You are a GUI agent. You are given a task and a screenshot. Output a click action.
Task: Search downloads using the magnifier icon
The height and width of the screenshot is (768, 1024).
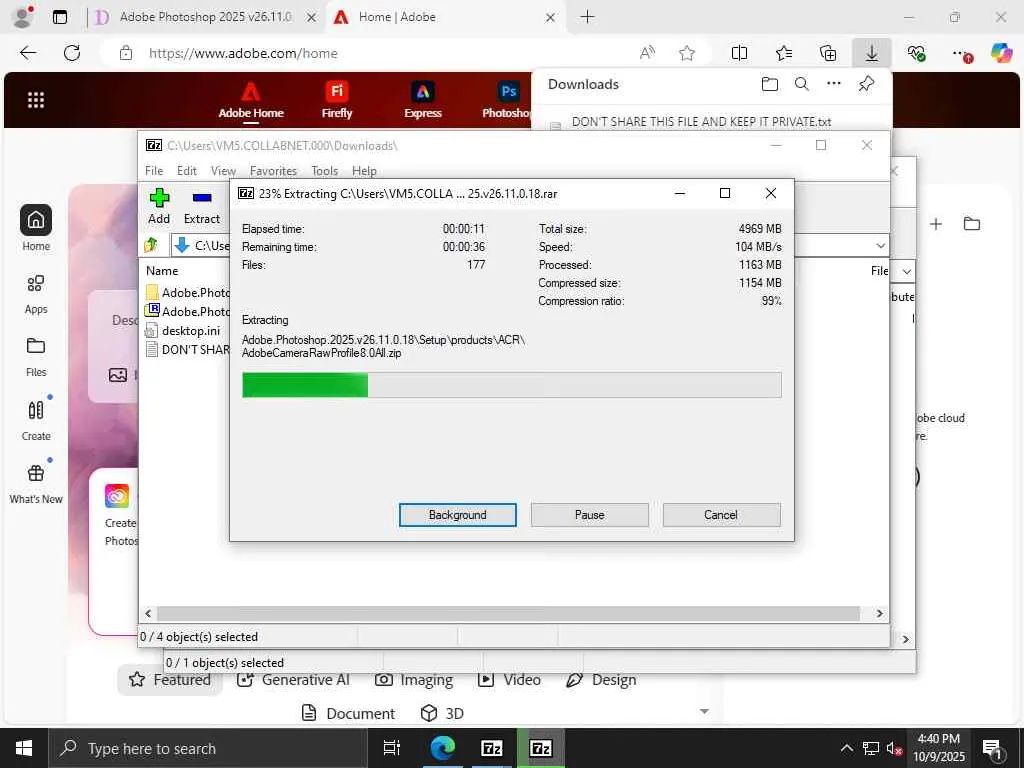point(802,84)
